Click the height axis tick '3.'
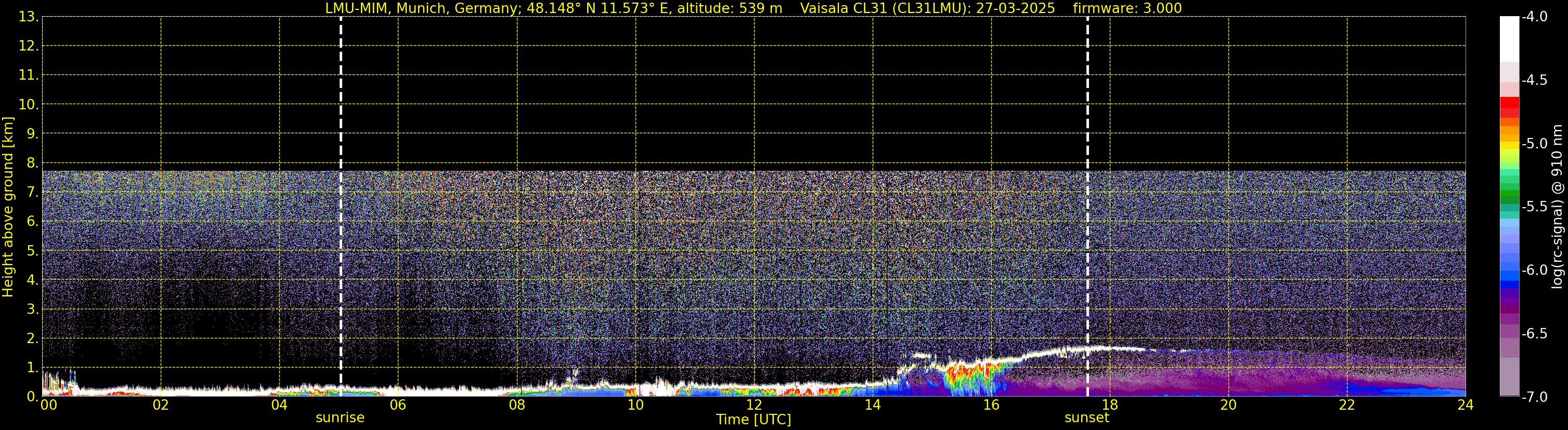The image size is (1568, 430). 32,309
